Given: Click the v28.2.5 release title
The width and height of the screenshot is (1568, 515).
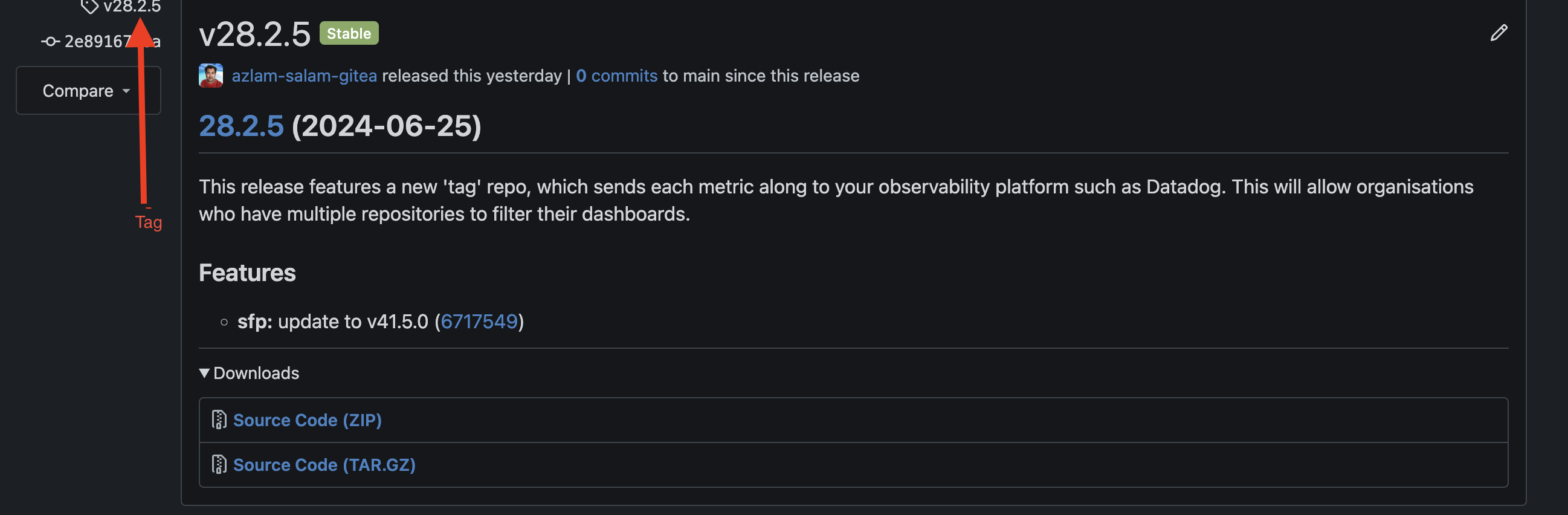Looking at the screenshot, I should coord(254,34).
